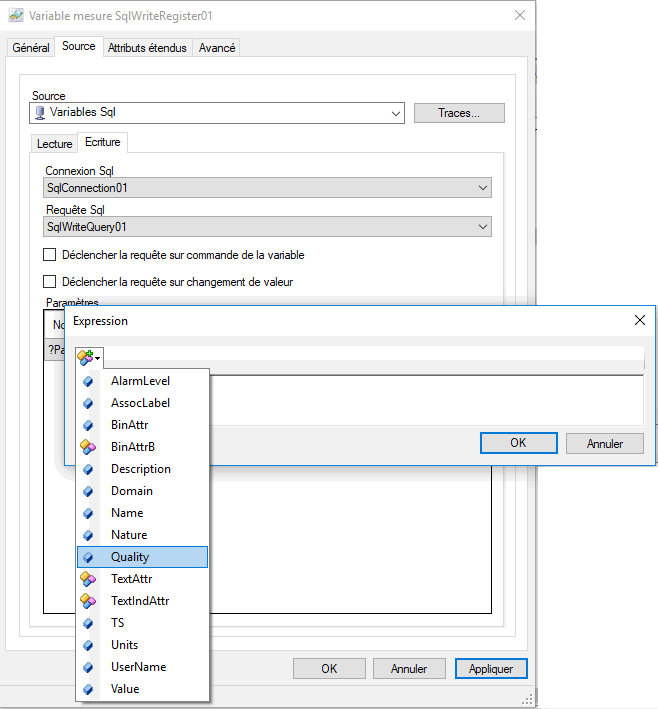Click the icon next to Quality
The width and height of the screenshot is (658, 709).
click(88, 557)
